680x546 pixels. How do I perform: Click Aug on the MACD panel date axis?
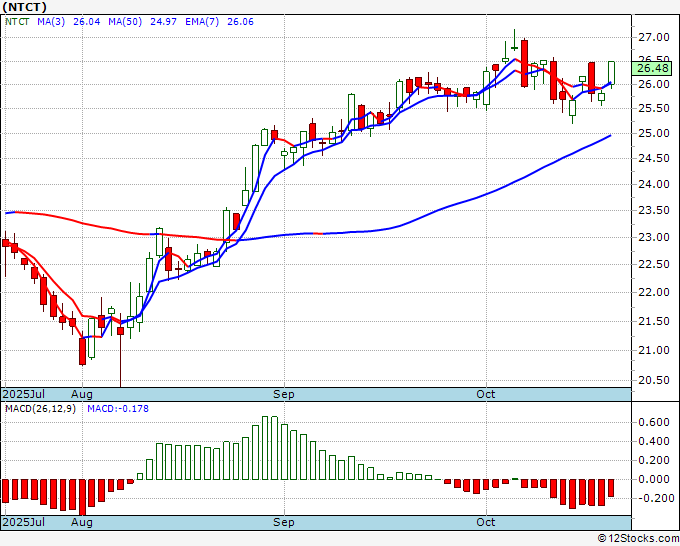pyautogui.click(x=82, y=522)
